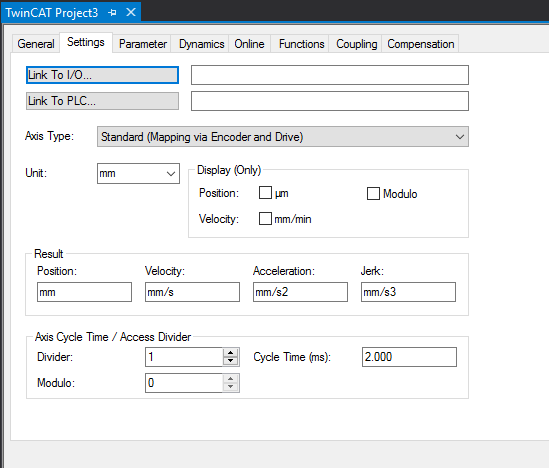Switch to the Coupling tab
The height and width of the screenshot is (468, 549).
[356, 44]
